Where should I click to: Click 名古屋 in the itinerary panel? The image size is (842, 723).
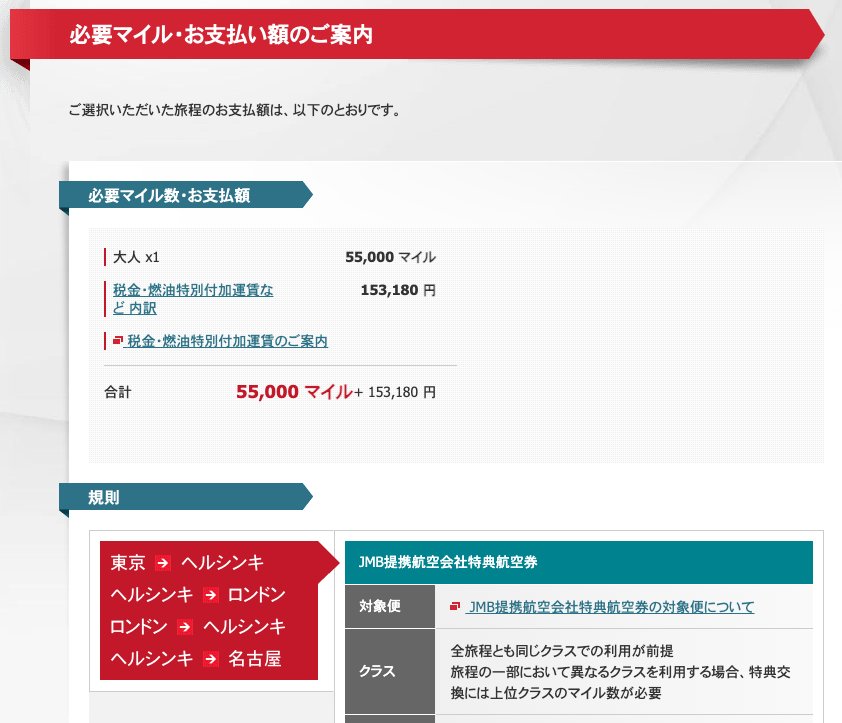255,659
